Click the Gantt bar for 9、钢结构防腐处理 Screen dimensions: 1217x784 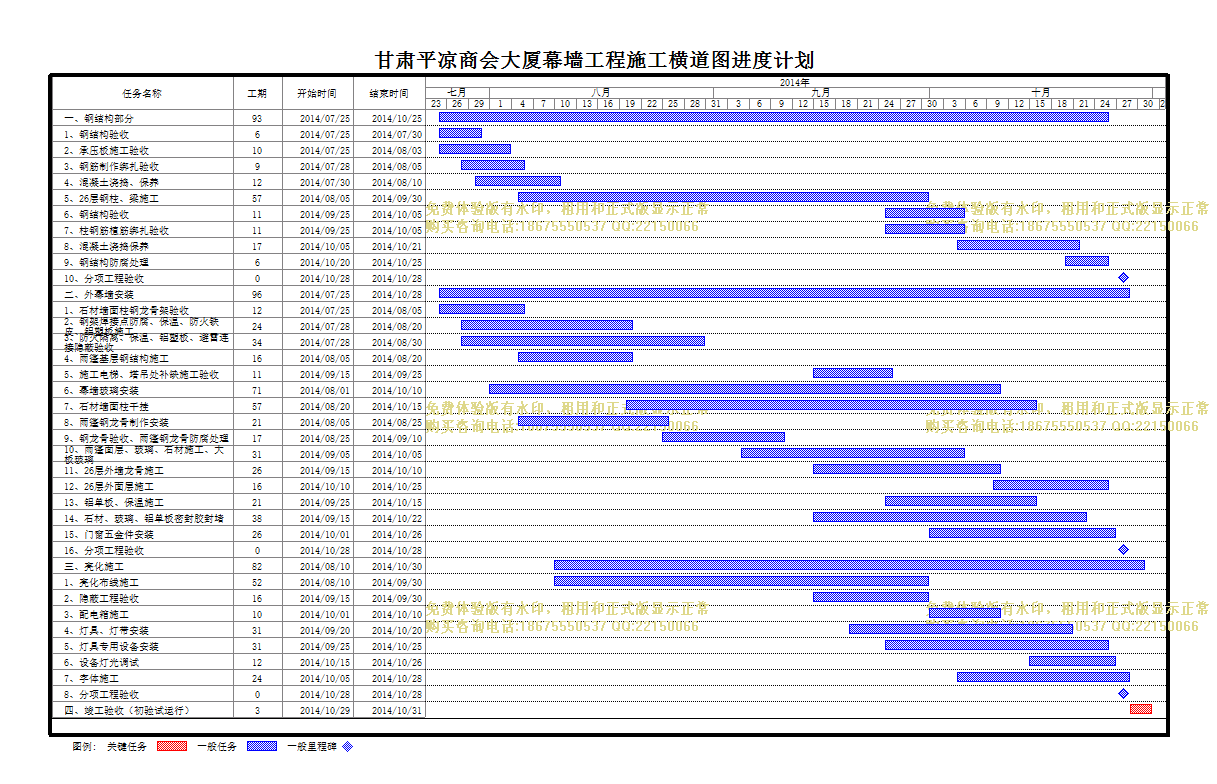coord(1087,261)
